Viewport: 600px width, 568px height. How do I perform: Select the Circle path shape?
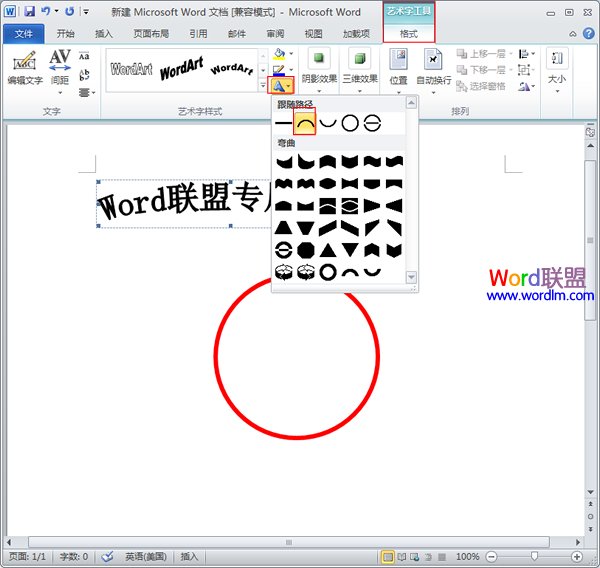(350, 123)
